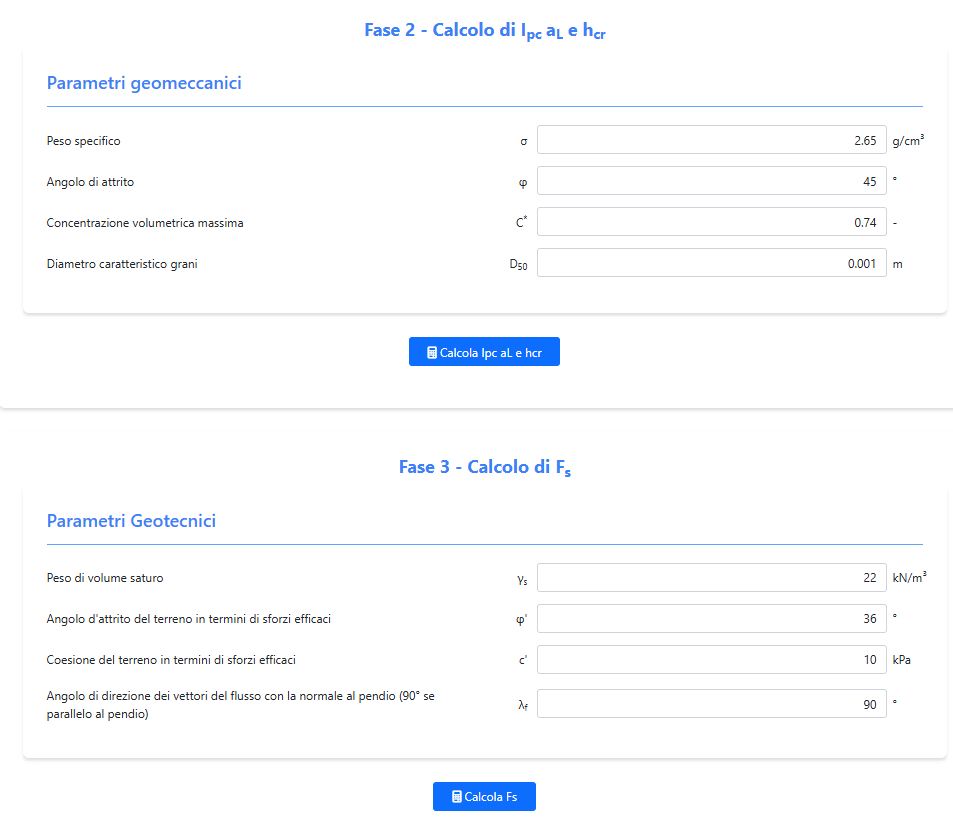Click the Fase 3 - Calcolo di Fs heading
This screenshot has height=827, width=953.
485,468
